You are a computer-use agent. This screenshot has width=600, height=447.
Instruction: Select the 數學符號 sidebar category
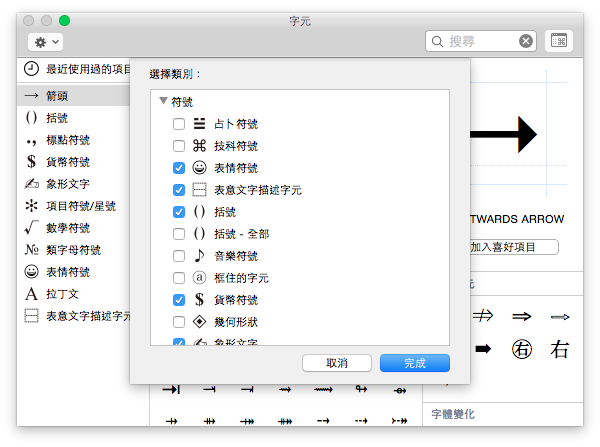(x=74, y=228)
